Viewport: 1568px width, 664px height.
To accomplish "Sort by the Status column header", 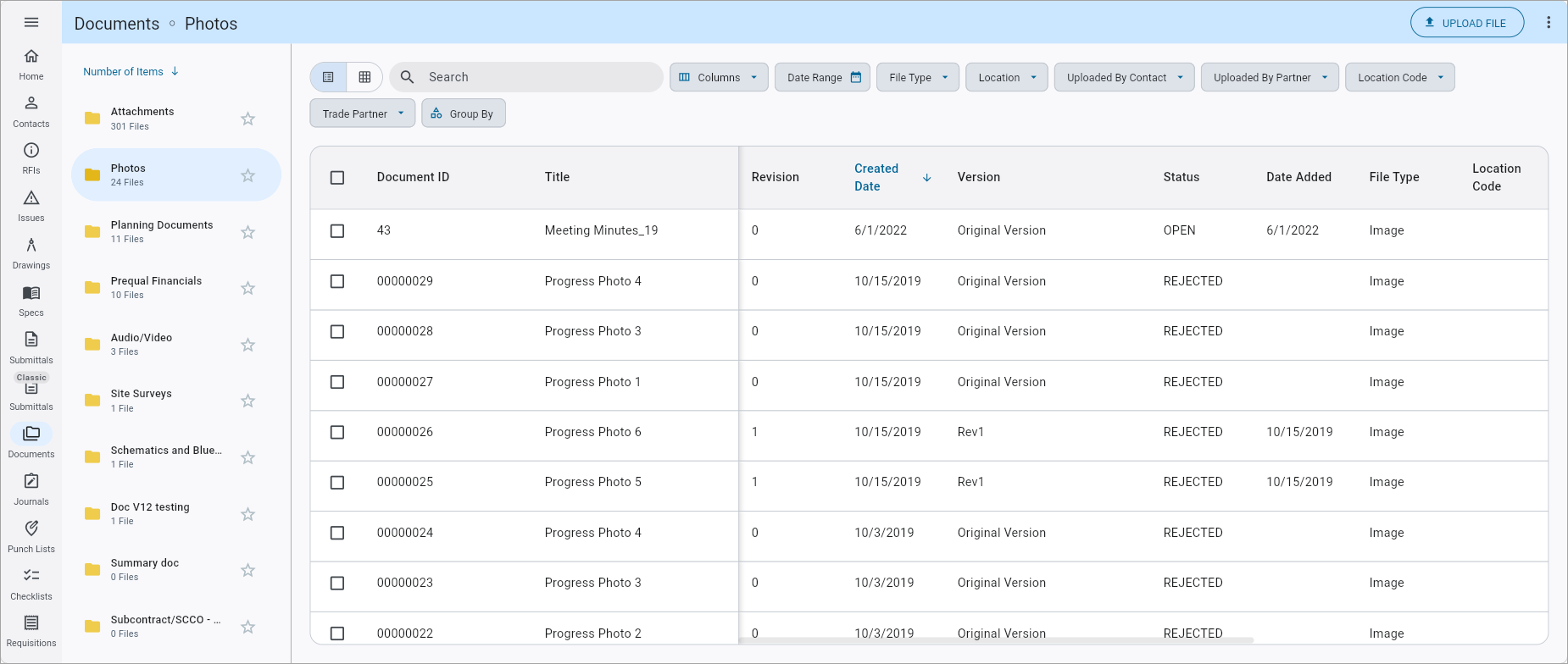I will click(1181, 177).
